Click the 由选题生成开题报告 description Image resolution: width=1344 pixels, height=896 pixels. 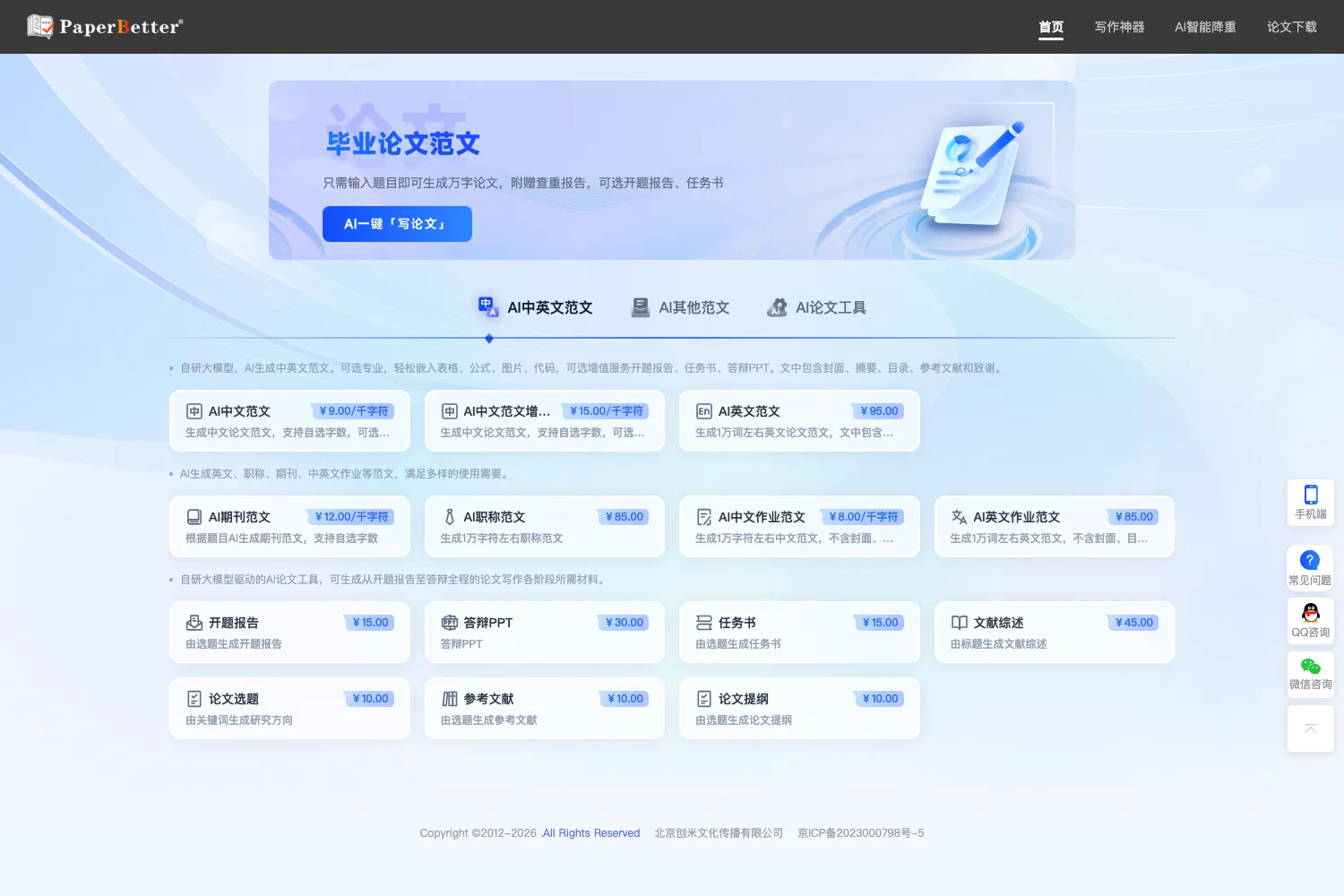(234, 644)
